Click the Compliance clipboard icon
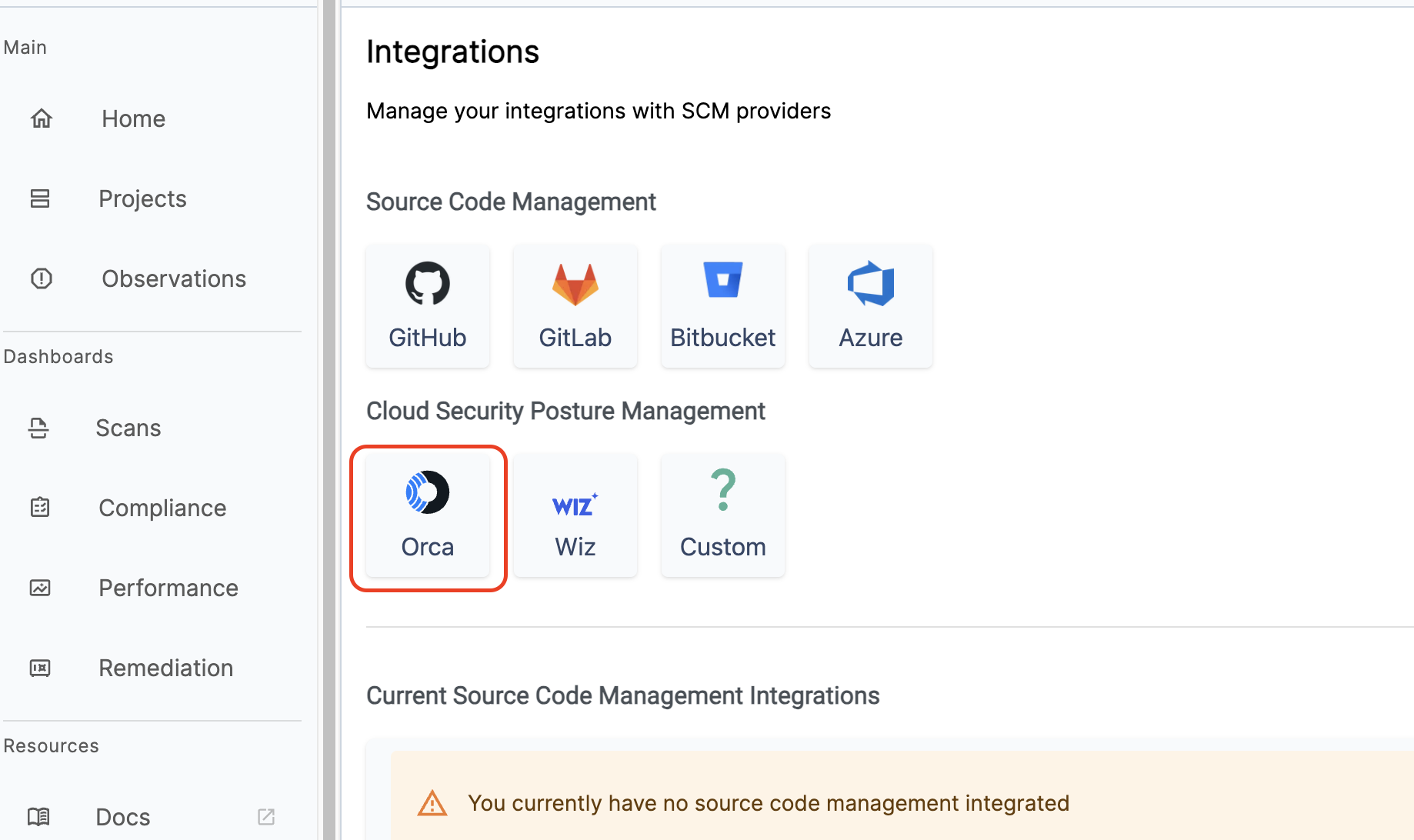The height and width of the screenshot is (840, 1414). 40,508
